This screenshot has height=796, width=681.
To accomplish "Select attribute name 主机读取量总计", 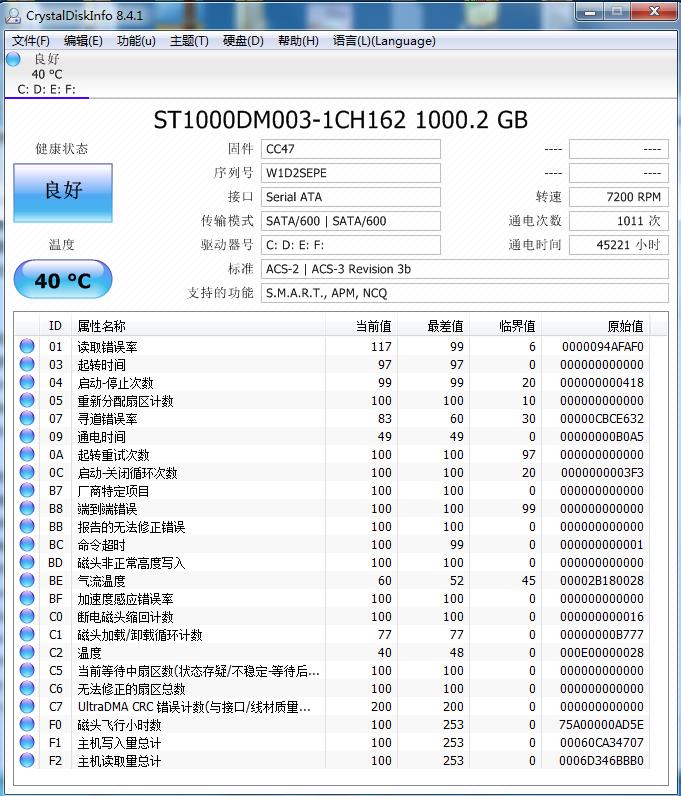I will pos(119,761).
